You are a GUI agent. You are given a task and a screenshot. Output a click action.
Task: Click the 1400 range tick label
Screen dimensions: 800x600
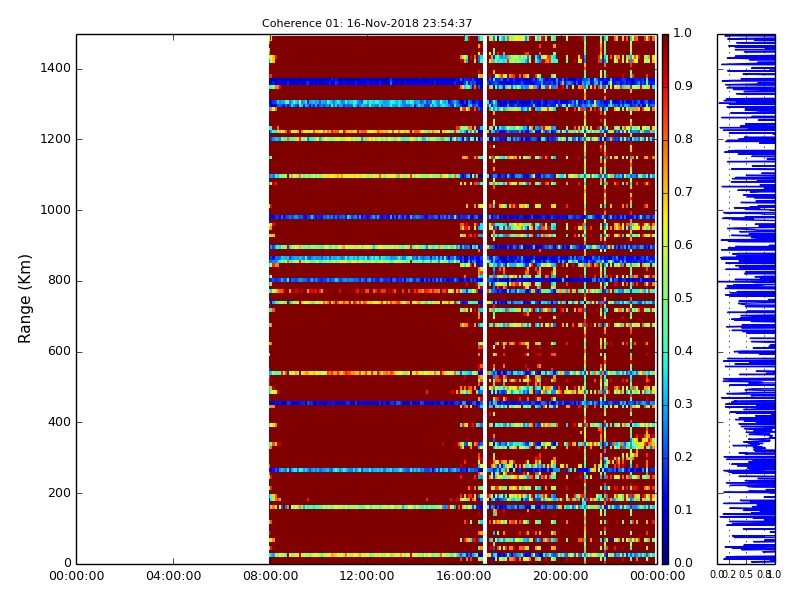pyautogui.click(x=56, y=68)
